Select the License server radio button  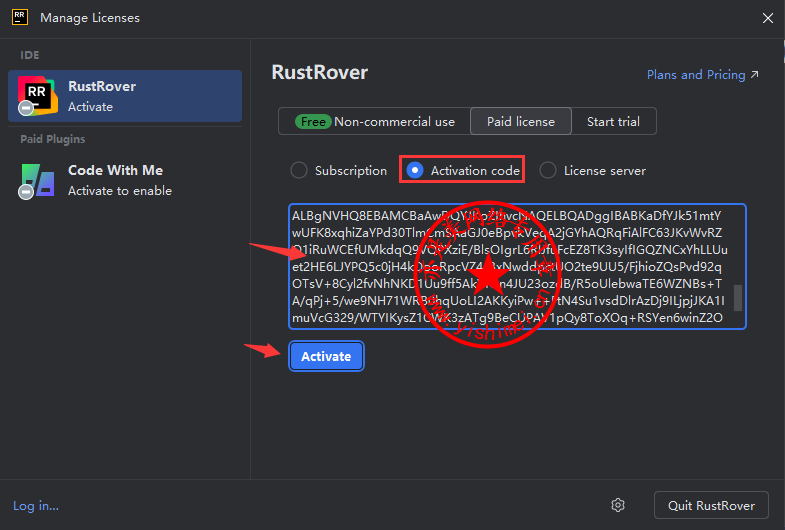coord(548,170)
